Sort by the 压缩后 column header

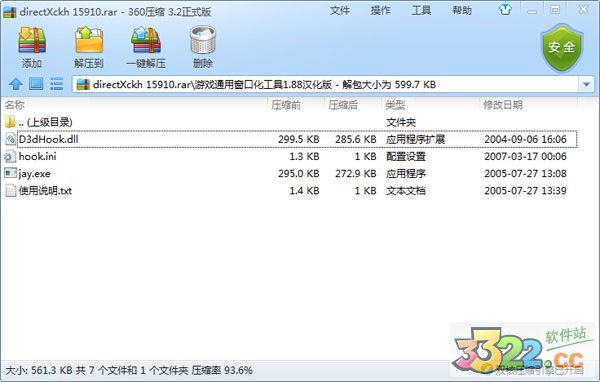tap(343, 105)
